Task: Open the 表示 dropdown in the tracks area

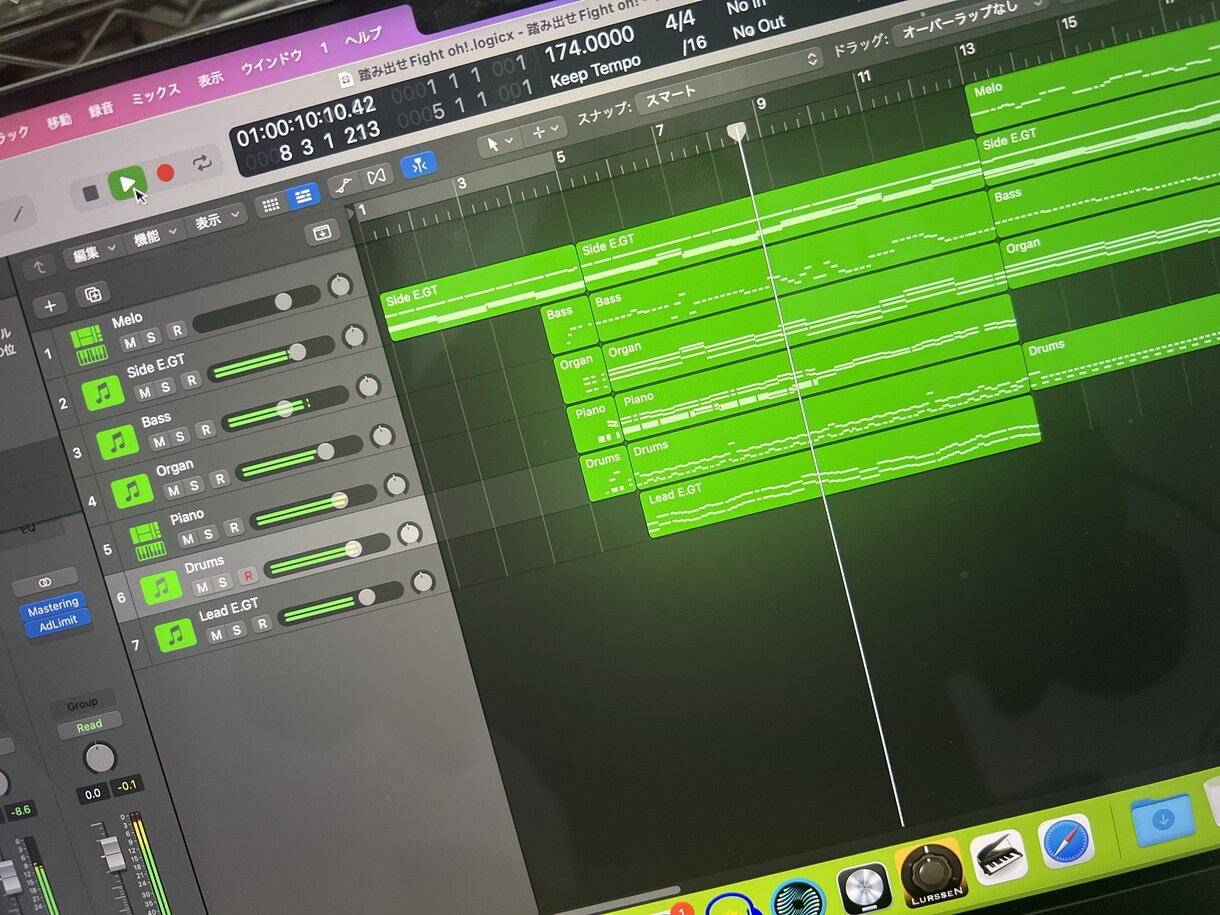Action: click(217, 220)
